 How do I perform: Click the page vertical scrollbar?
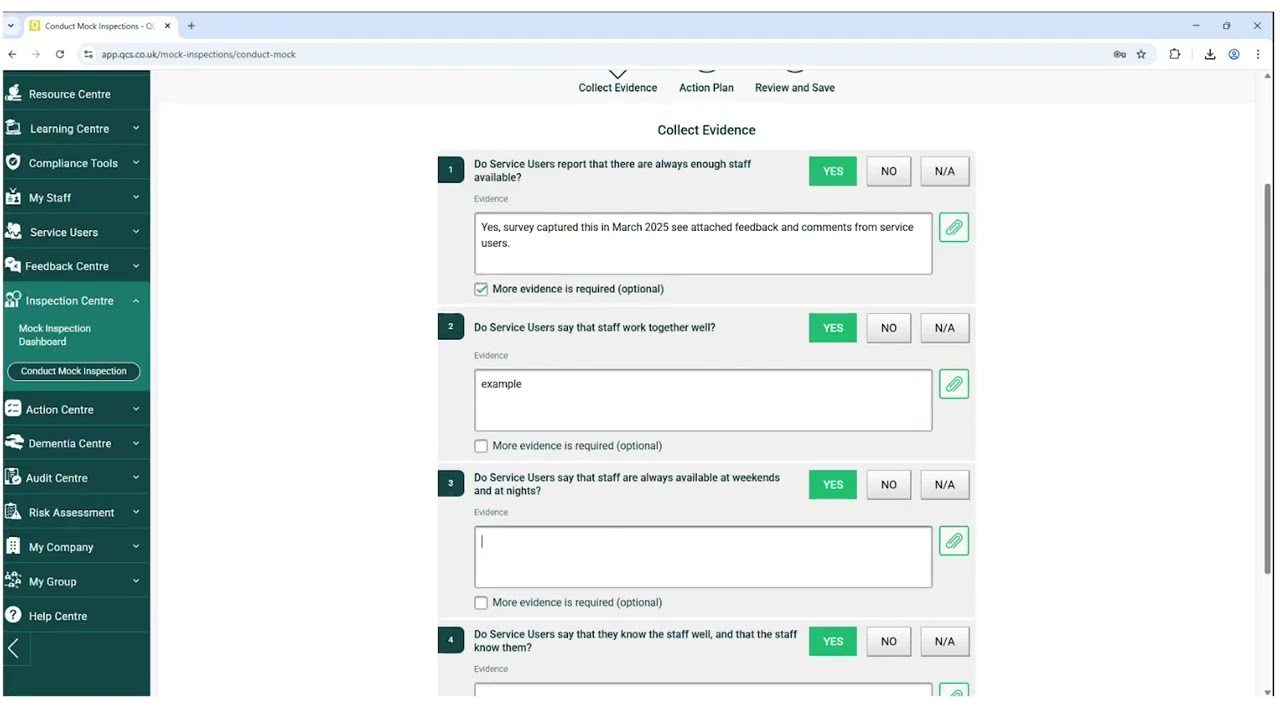coord(1268,378)
